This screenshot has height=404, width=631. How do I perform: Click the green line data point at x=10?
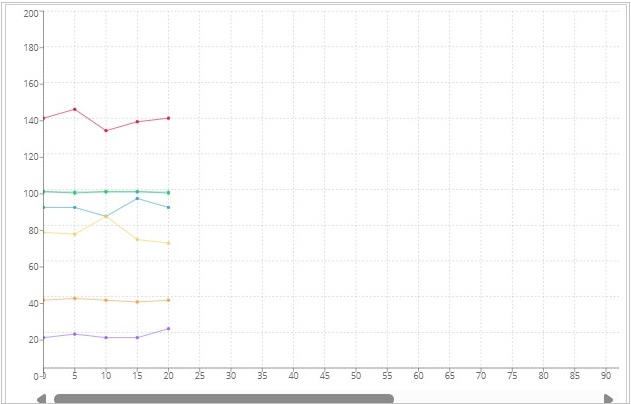[106, 191]
